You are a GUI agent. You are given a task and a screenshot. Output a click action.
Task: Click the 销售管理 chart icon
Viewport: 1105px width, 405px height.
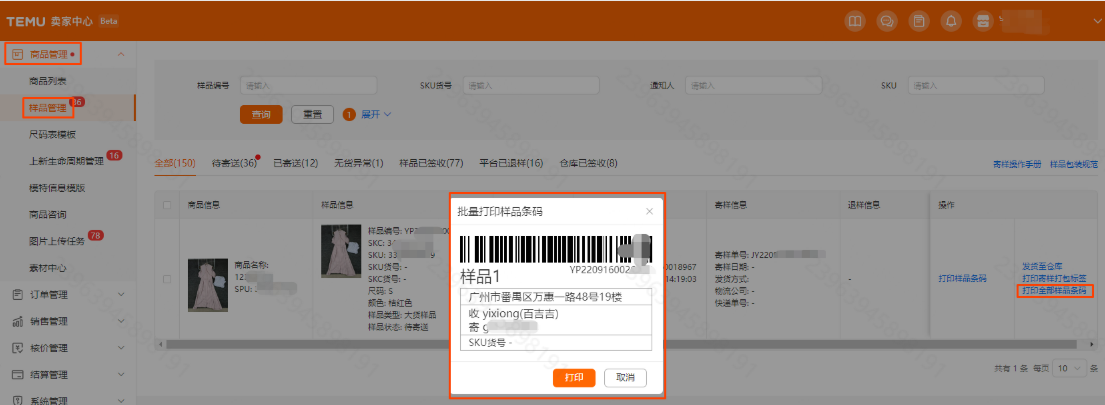click(x=18, y=321)
